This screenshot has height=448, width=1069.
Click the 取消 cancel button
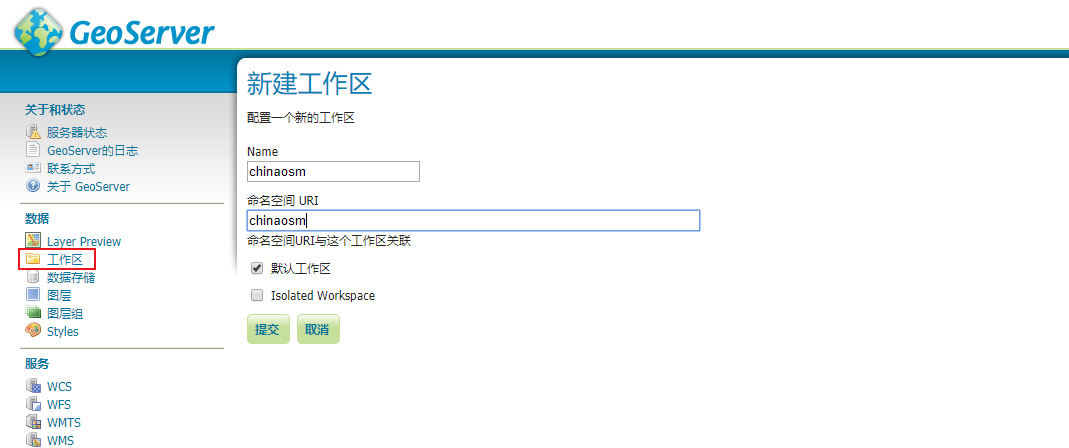coord(318,329)
